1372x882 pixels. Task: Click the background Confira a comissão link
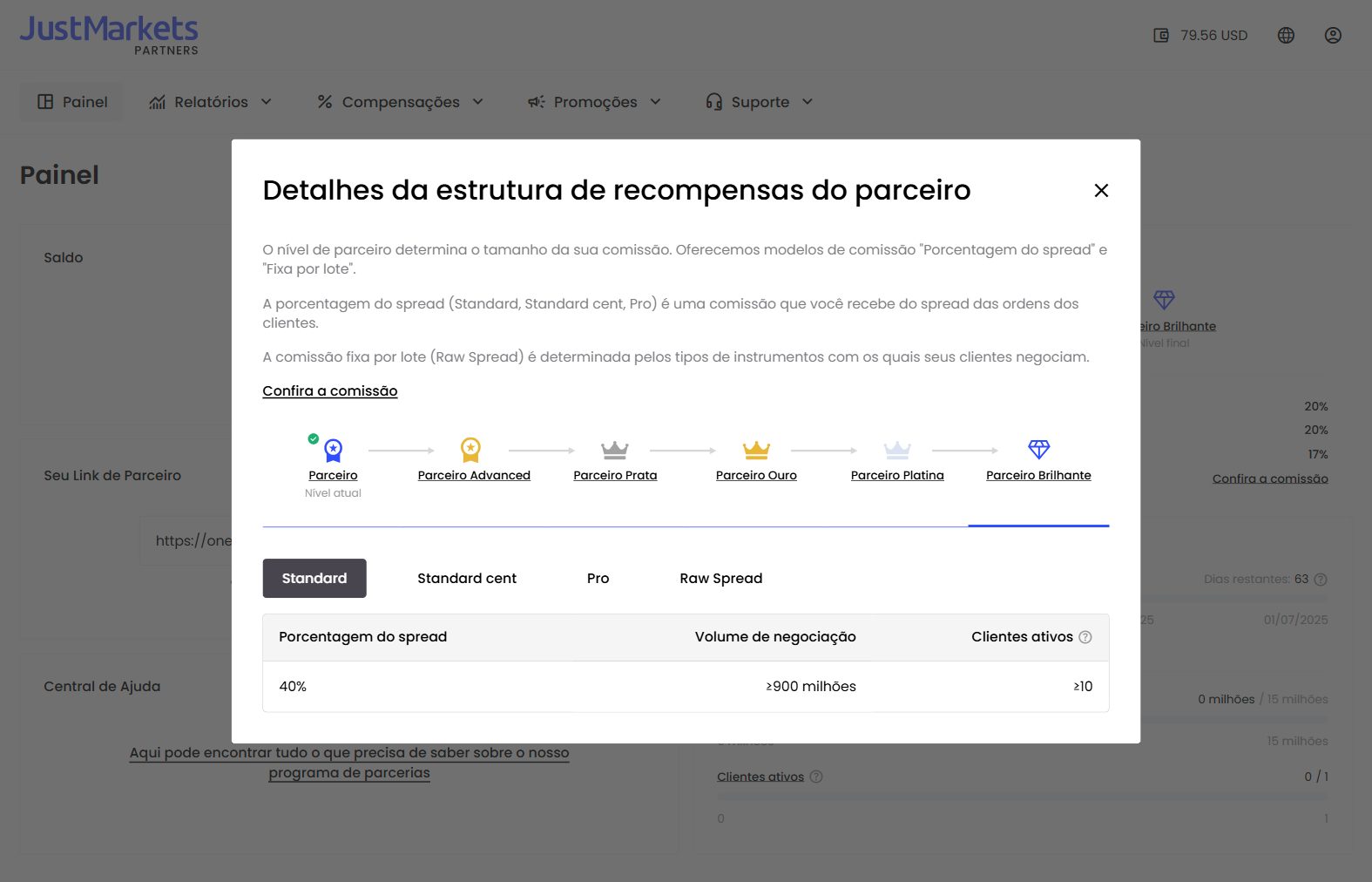click(x=1270, y=478)
